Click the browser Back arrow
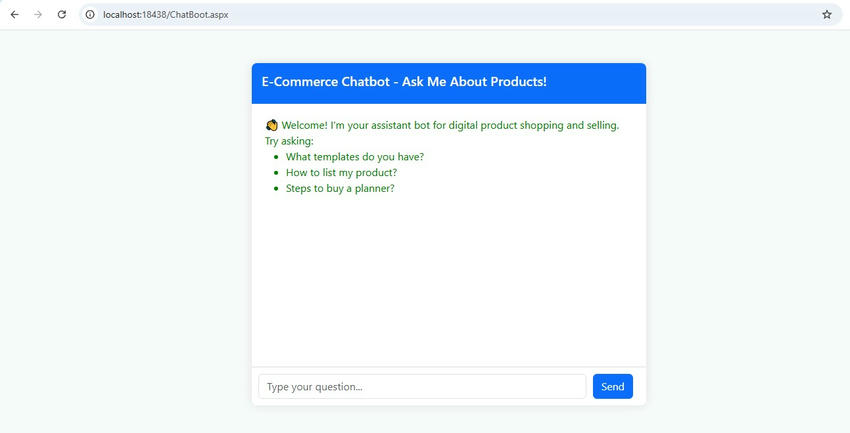 tap(15, 15)
